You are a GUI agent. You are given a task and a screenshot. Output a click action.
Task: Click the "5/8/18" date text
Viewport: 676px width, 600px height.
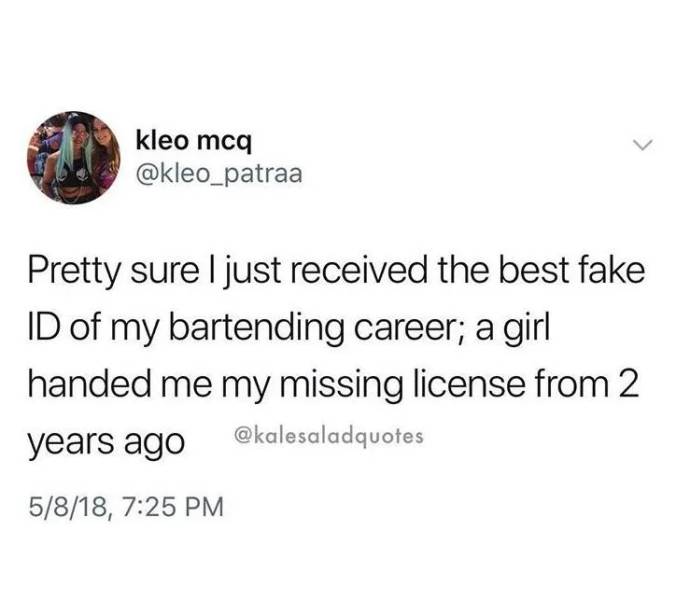click(68, 507)
